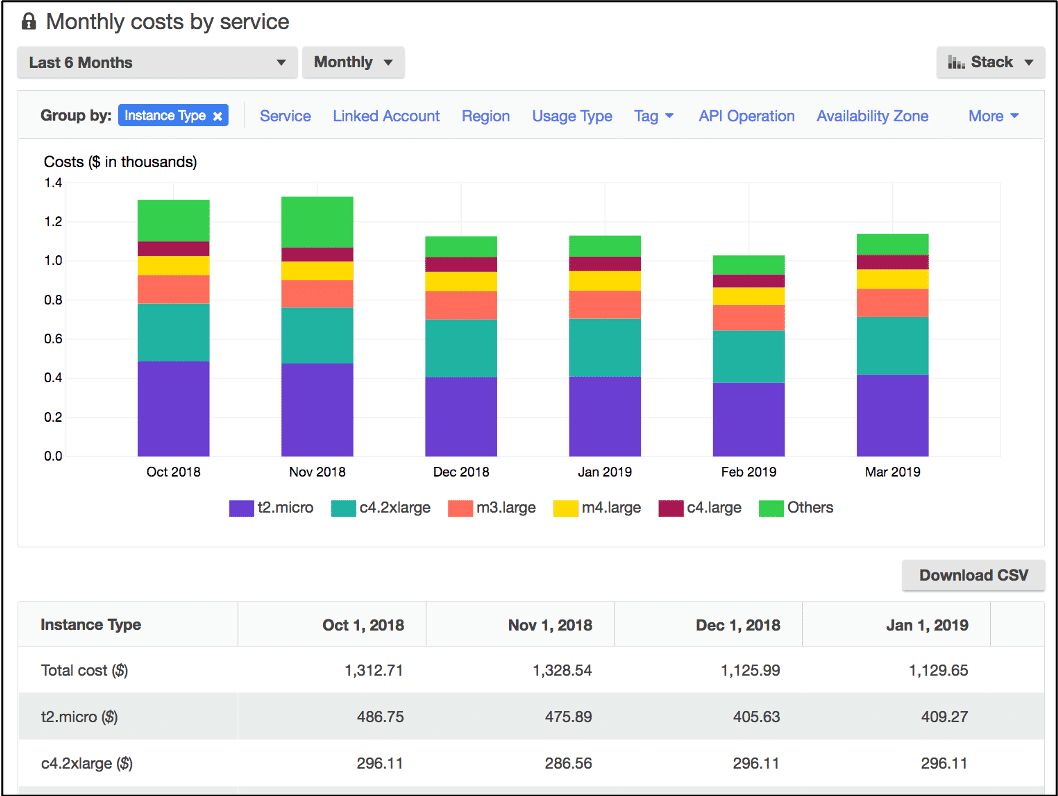Screen dimensions: 1058x796
Task: Open the Last 6 Months date range dropdown
Action: click(x=156, y=62)
